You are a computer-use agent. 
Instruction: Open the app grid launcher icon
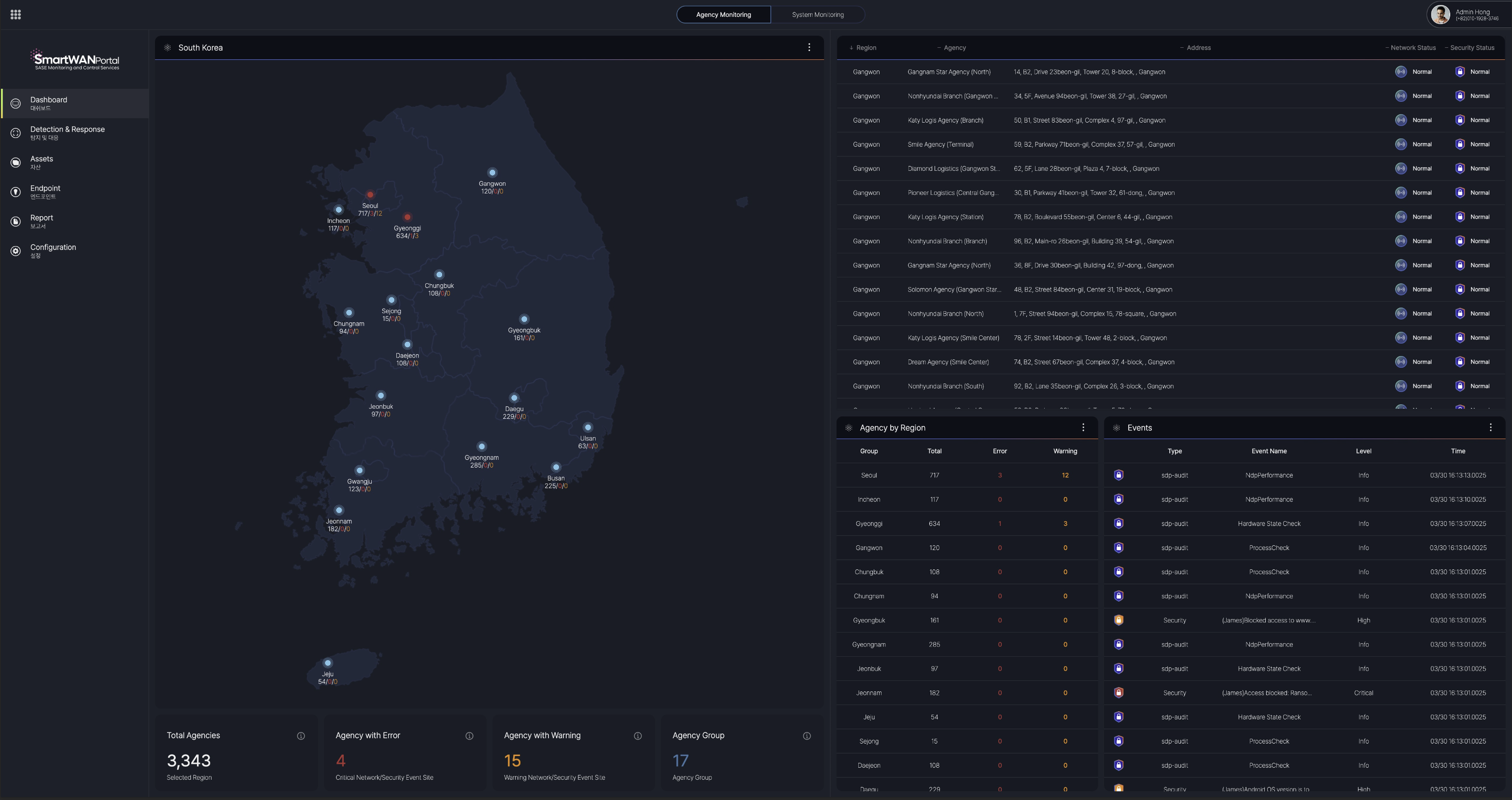tap(16, 14)
